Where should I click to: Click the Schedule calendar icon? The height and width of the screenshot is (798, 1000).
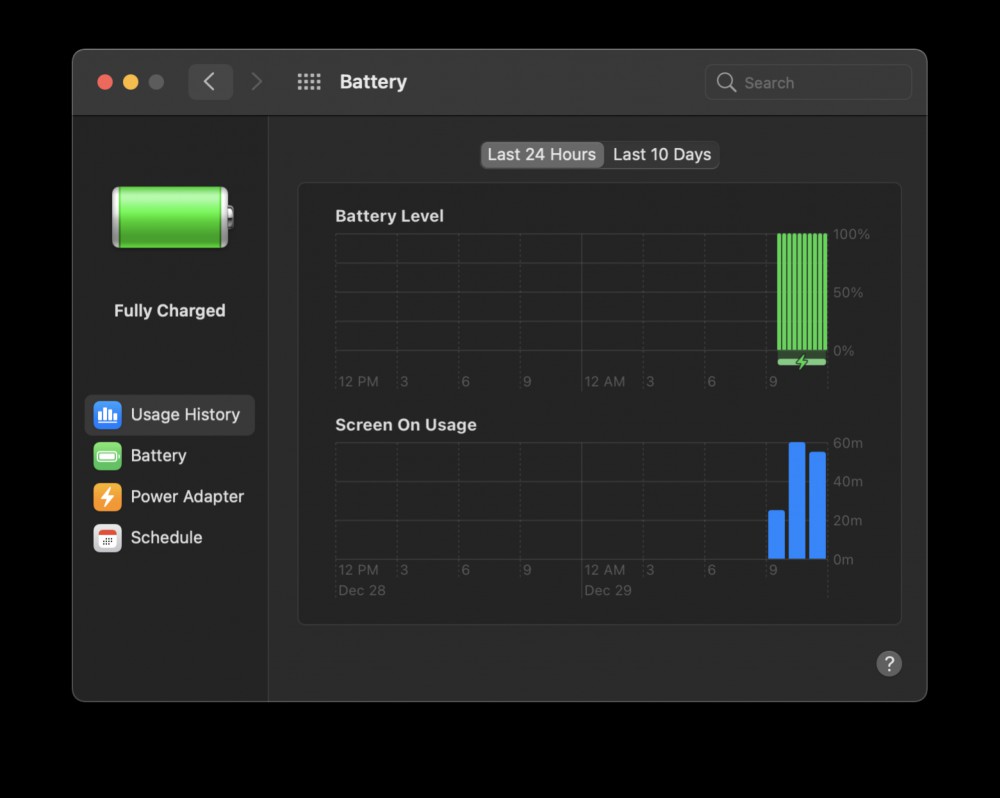pyautogui.click(x=107, y=538)
